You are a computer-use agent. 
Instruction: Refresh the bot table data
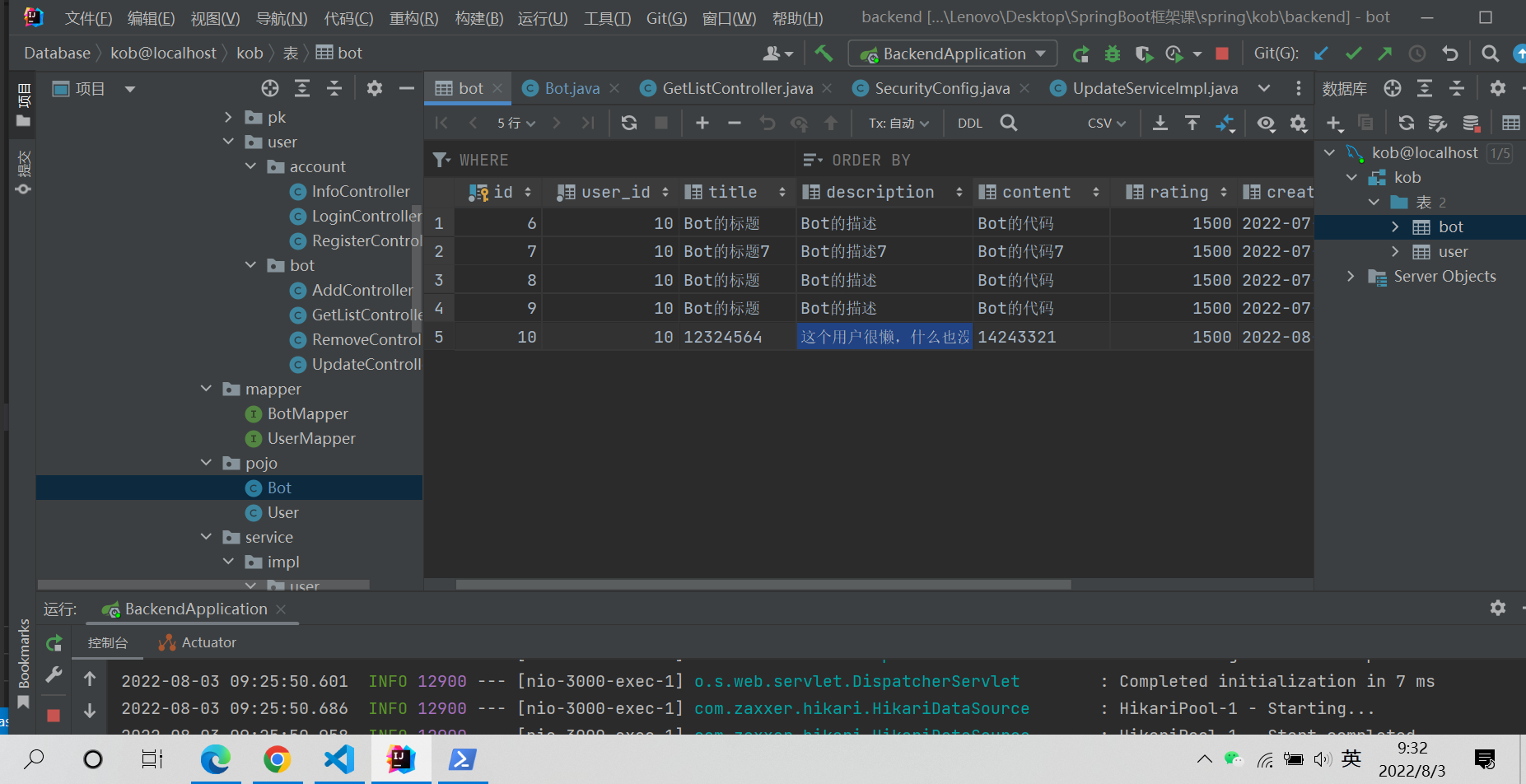[x=628, y=122]
